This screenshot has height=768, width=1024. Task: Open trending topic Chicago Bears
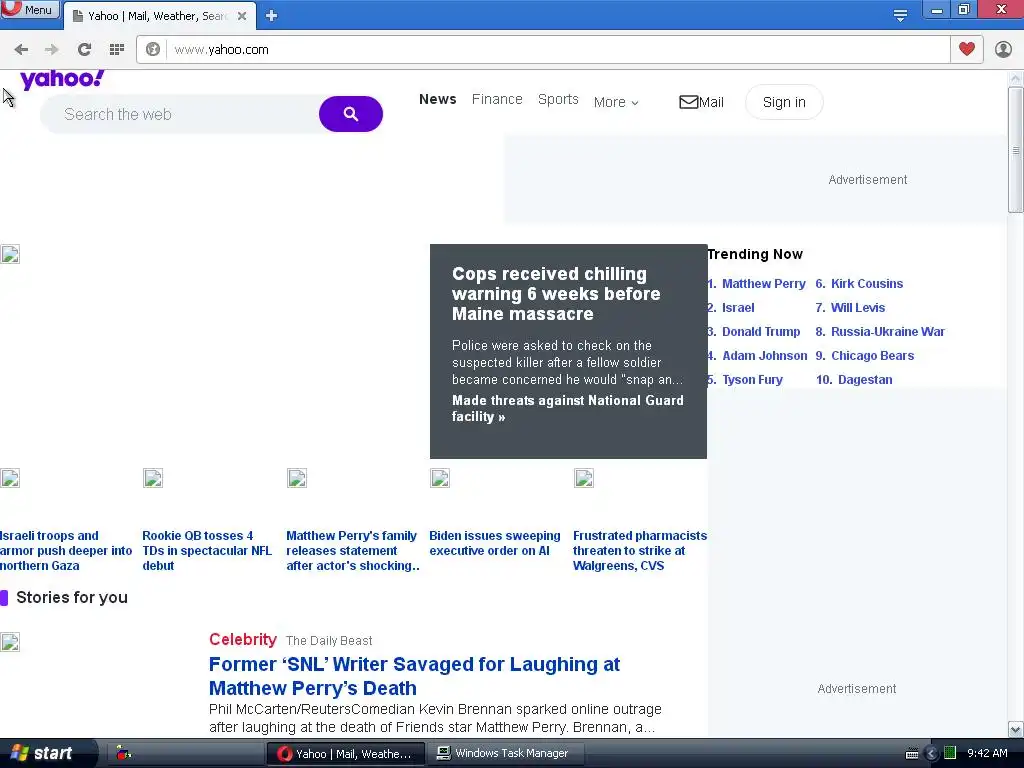click(872, 356)
